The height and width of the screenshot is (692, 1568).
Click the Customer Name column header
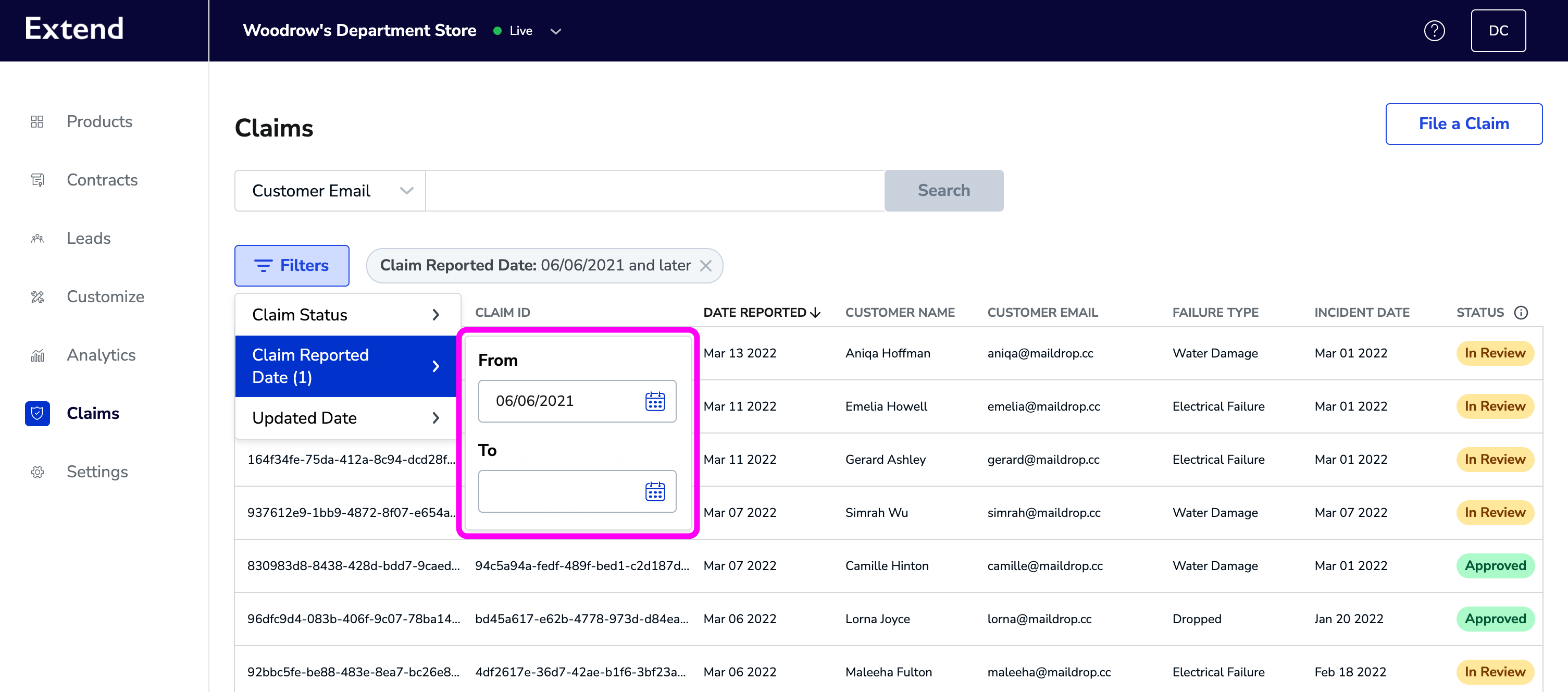pyautogui.click(x=900, y=312)
